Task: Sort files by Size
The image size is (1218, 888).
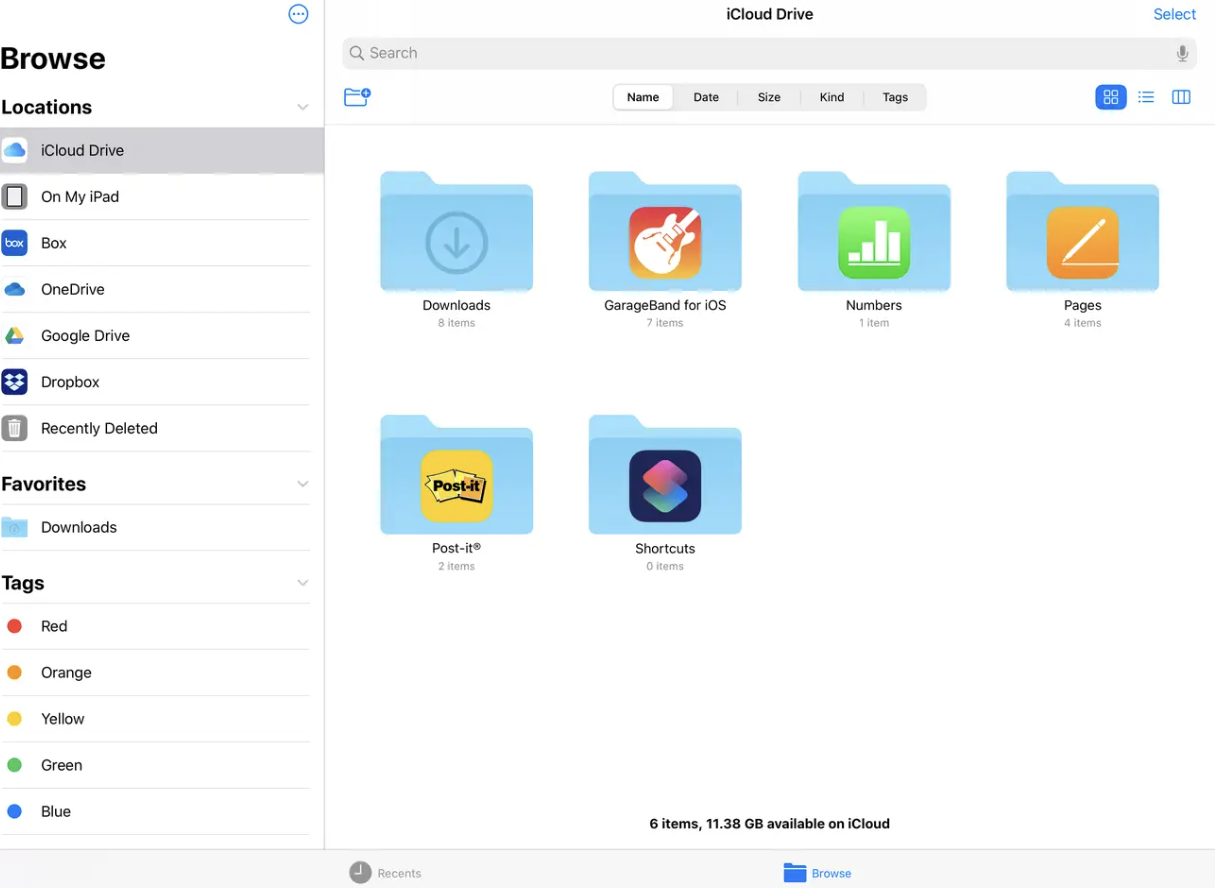Action: click(769, 97)
